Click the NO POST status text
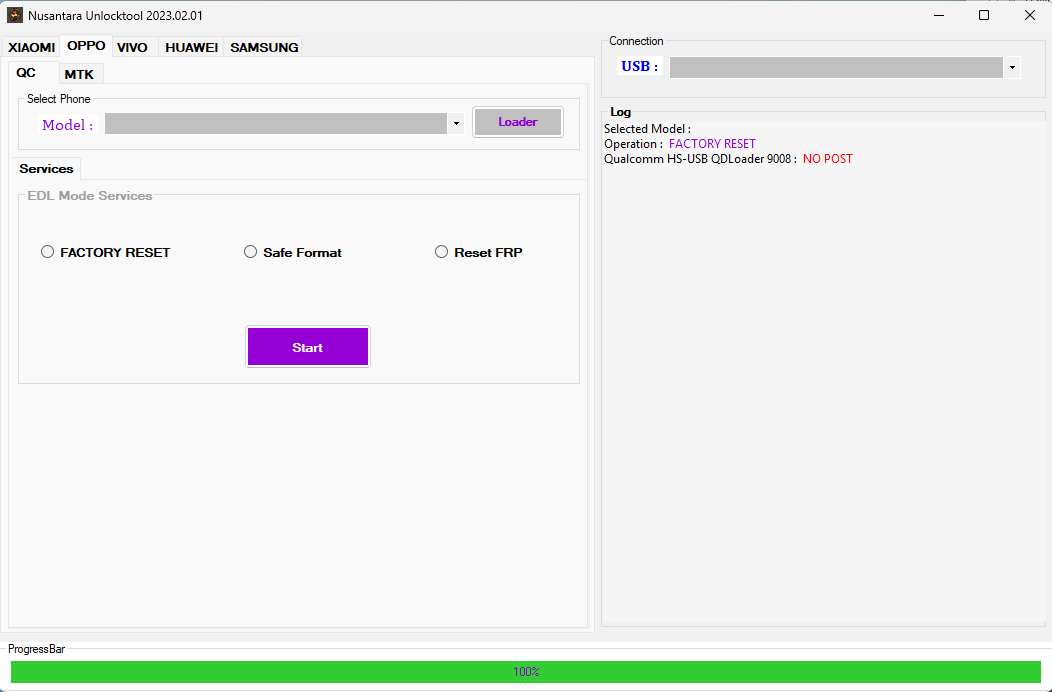This screenshot has width=1052, height=692. (x=827, y=158)
